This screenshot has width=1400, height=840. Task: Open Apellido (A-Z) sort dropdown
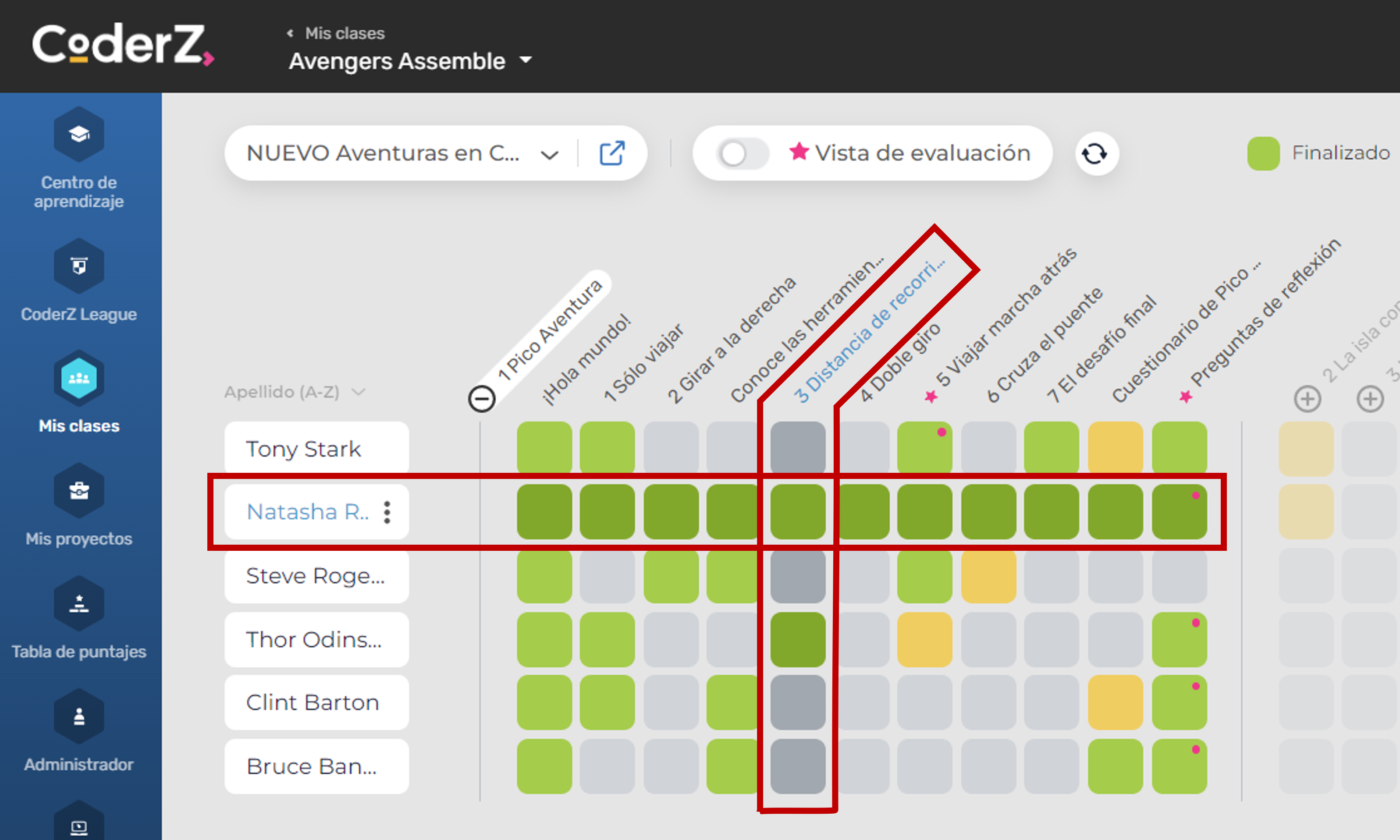(295, 392)
